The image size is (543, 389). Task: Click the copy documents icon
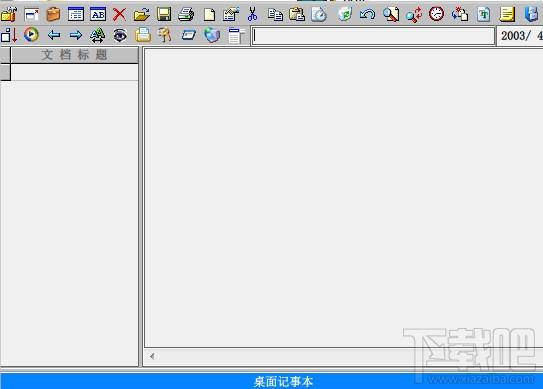(x=275, y=15)
